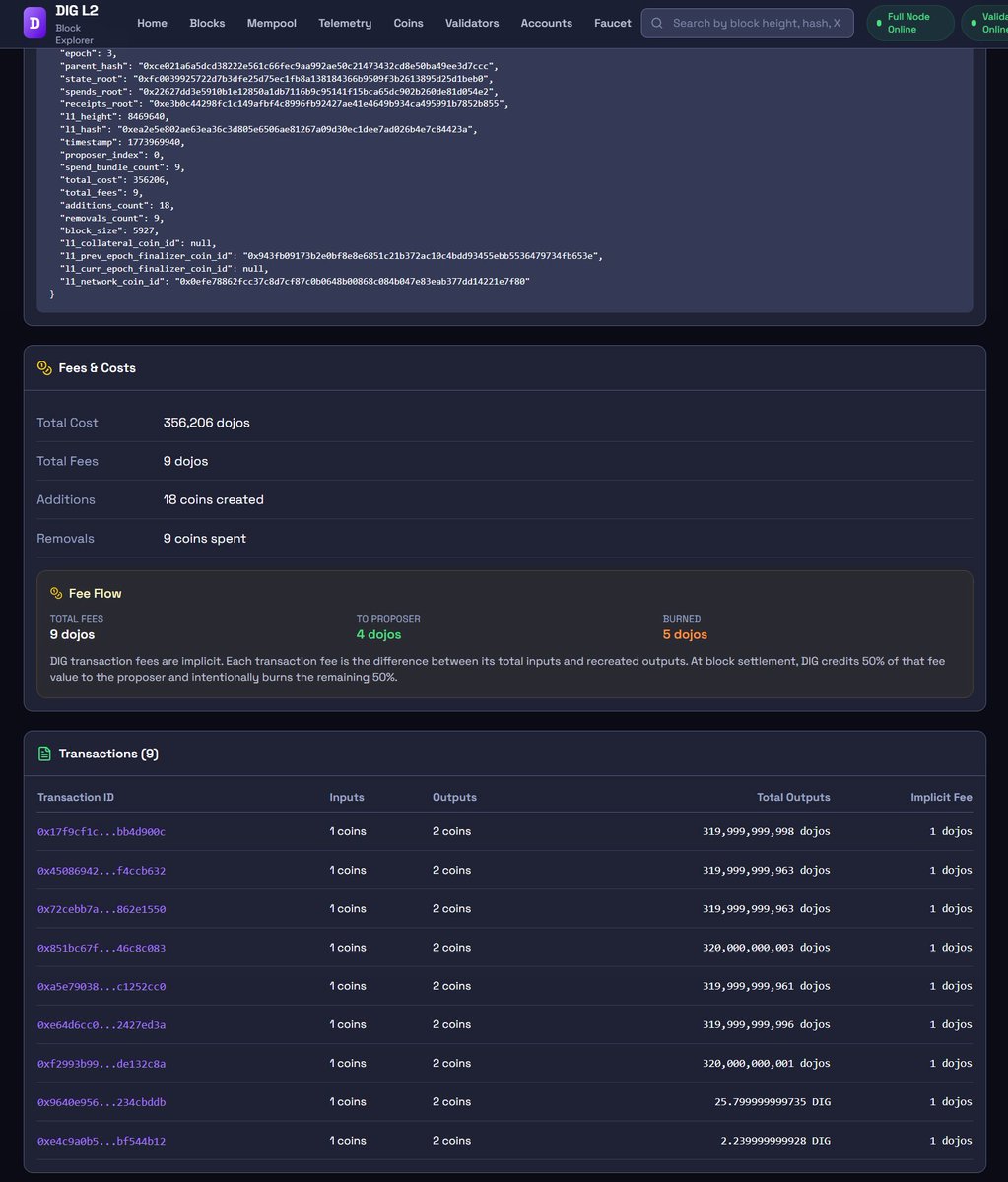Click the '320,000,000,003 dojos' output amount

767,948
